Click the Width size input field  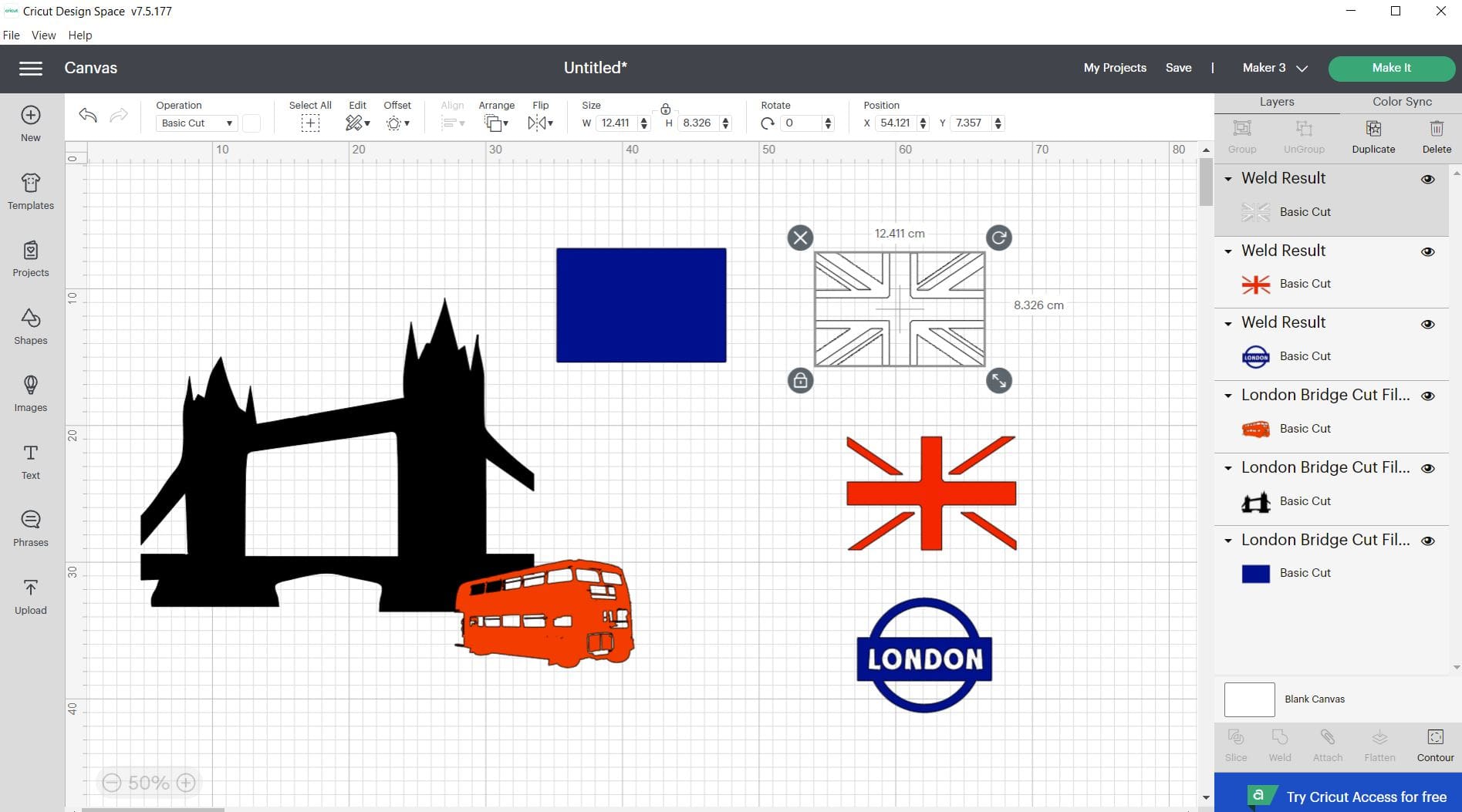(x=616, y=123)
